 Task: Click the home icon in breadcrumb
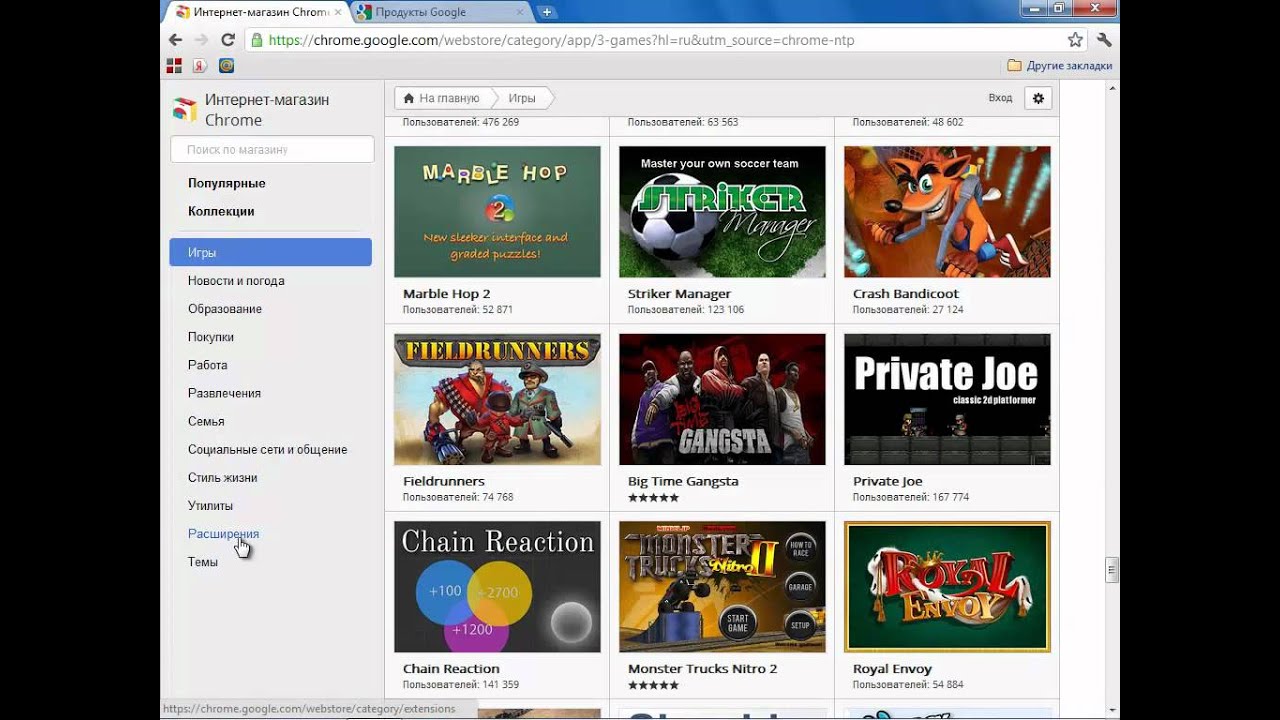point(409,98)
